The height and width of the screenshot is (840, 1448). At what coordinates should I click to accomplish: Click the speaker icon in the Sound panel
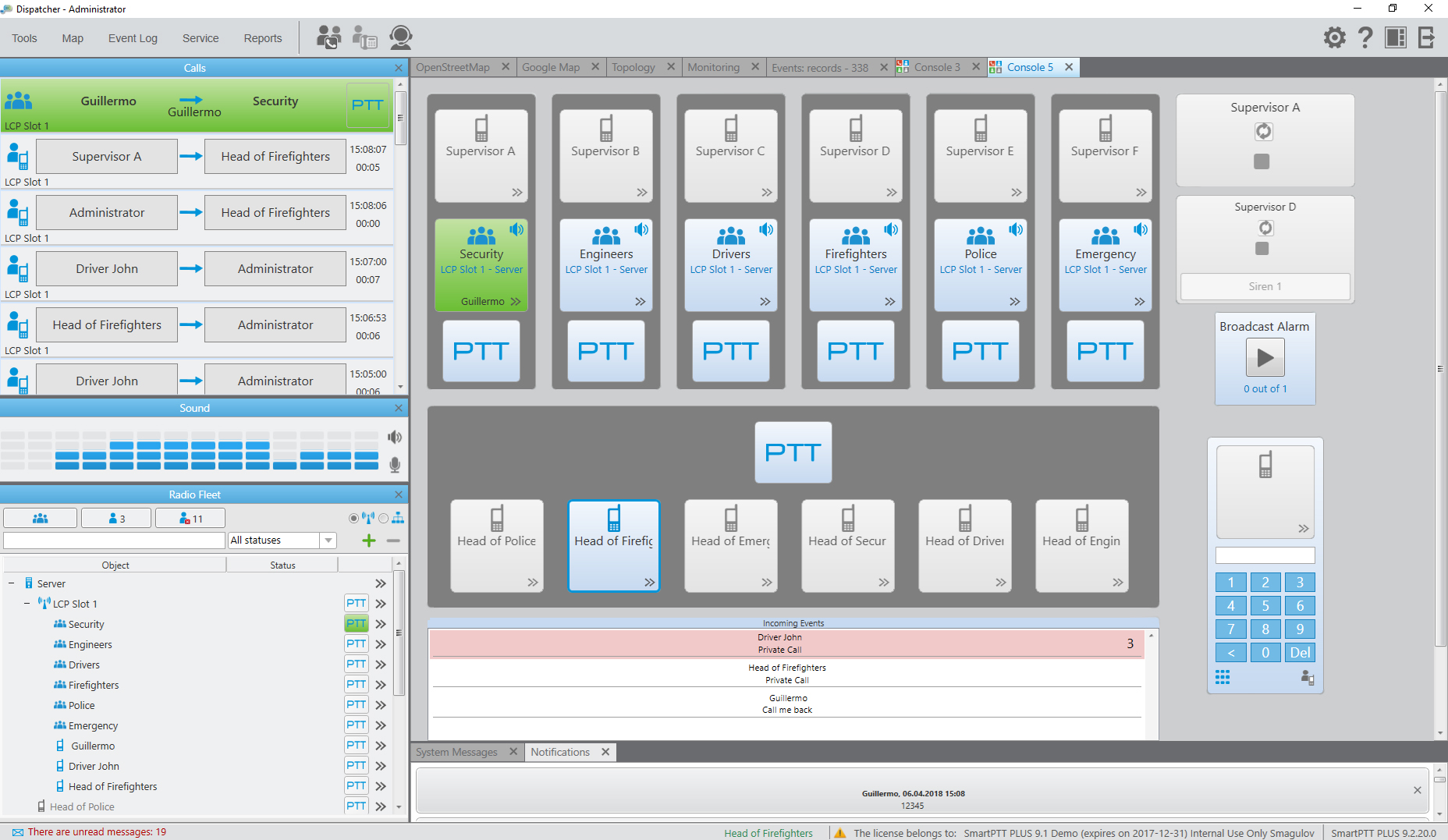click(395, 437)
